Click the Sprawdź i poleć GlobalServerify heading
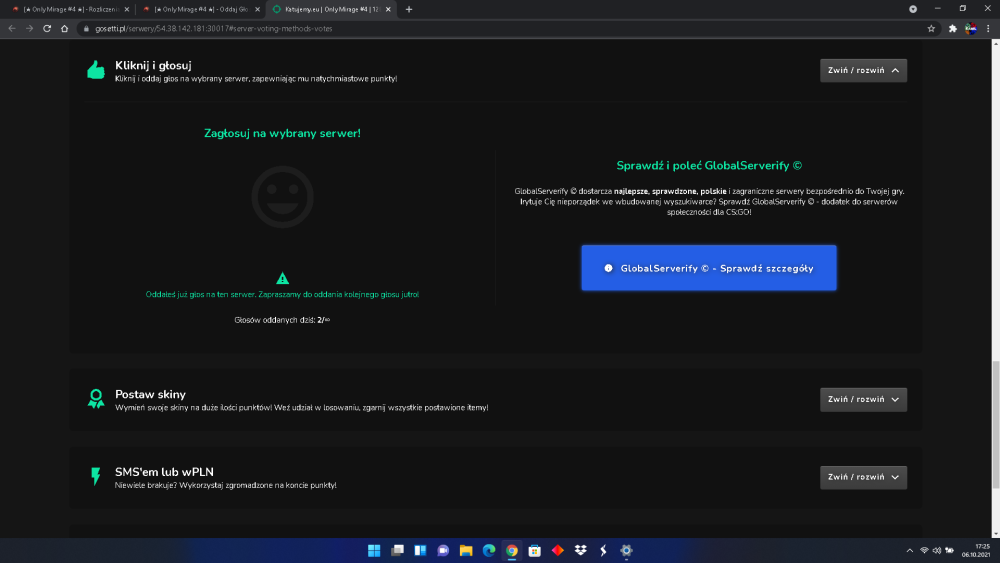Viewport: 1000px width, 563px height. (x=709, y=166)
